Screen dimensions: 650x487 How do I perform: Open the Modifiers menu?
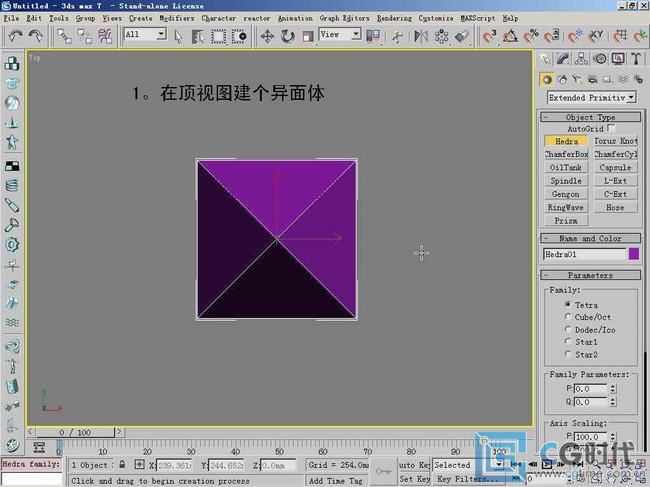(177, 18)
